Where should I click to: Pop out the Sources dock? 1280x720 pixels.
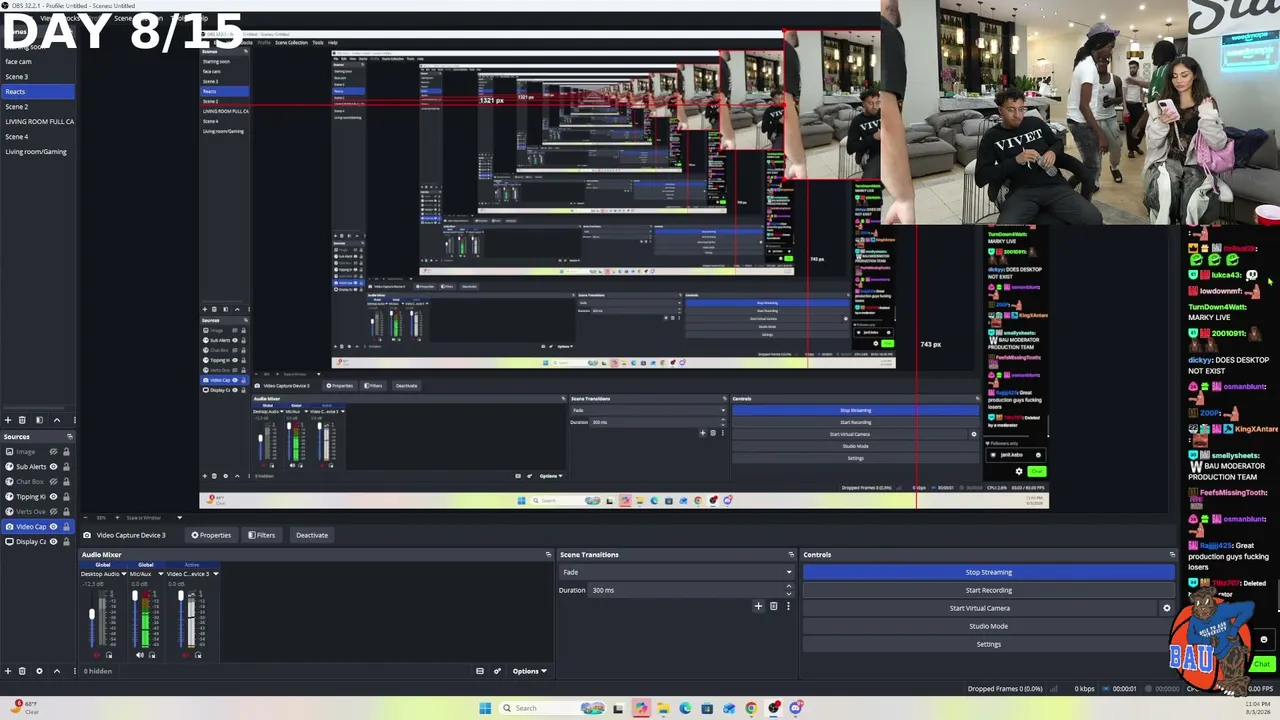[x=70, y=437]
